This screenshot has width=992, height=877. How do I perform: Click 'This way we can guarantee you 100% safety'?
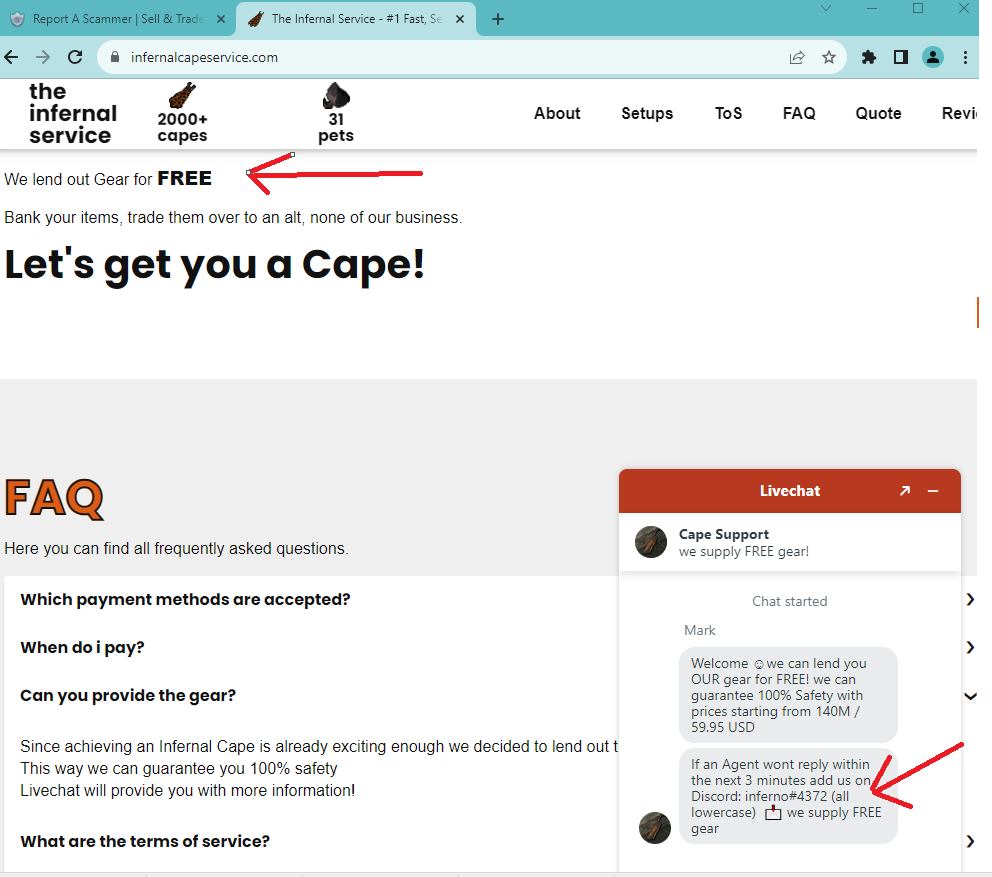tap(178, 768)
